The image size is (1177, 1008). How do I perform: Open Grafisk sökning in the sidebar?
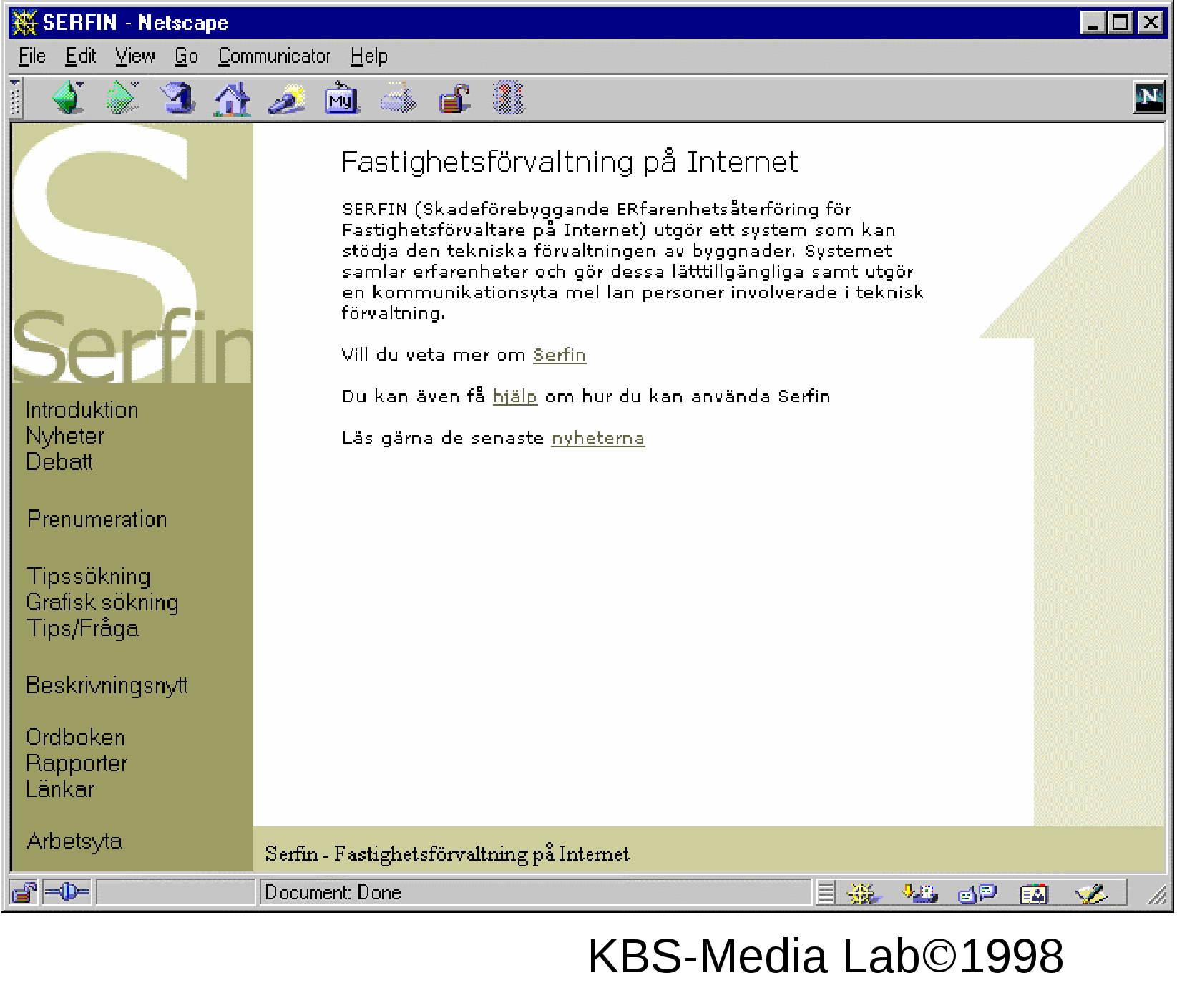102,602
